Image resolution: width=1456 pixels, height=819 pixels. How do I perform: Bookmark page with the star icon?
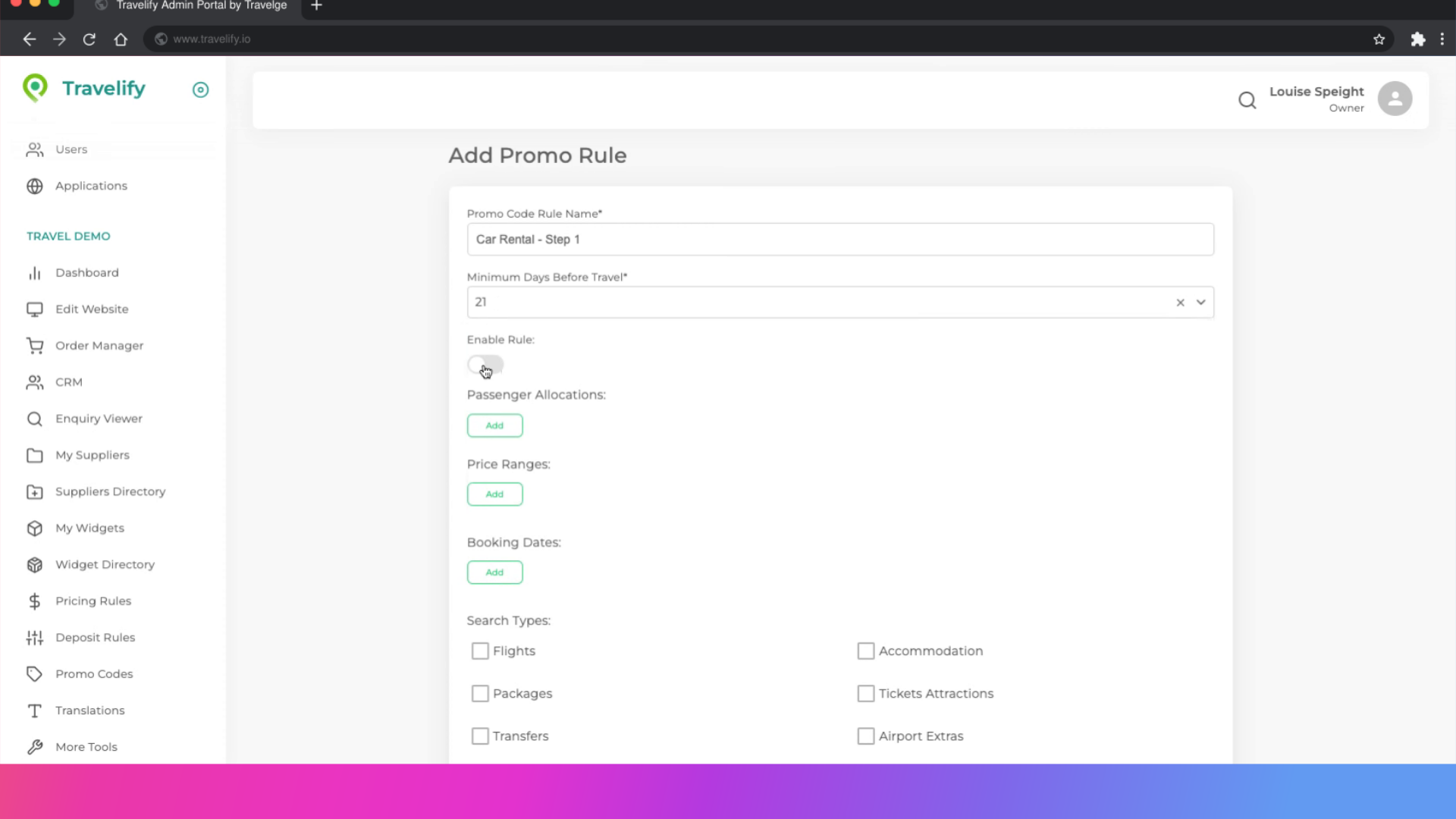click(1379, 39)
